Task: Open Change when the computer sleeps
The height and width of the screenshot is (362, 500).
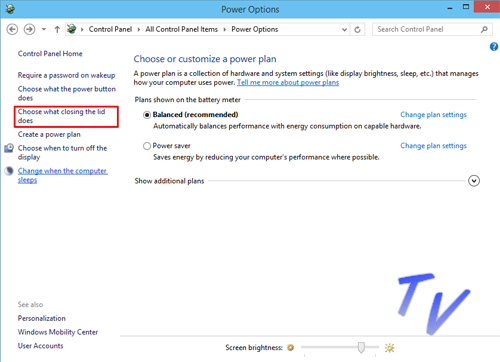Action: (63, 175)
